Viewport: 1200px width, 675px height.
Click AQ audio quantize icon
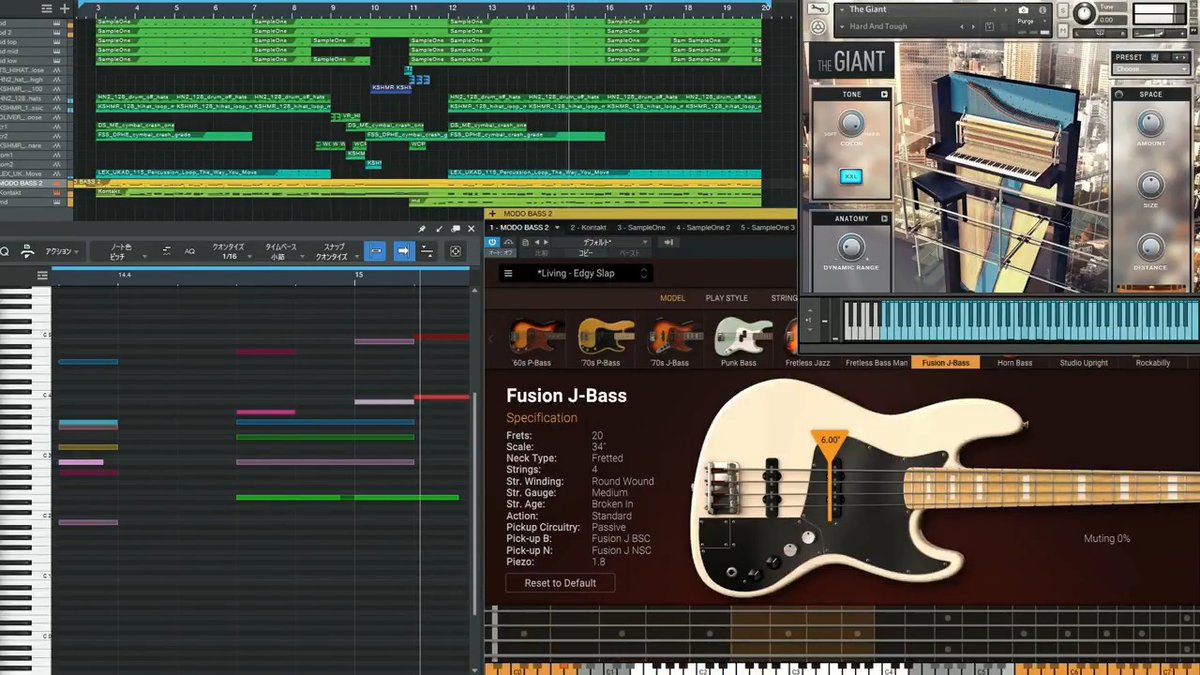pos(189,251)
